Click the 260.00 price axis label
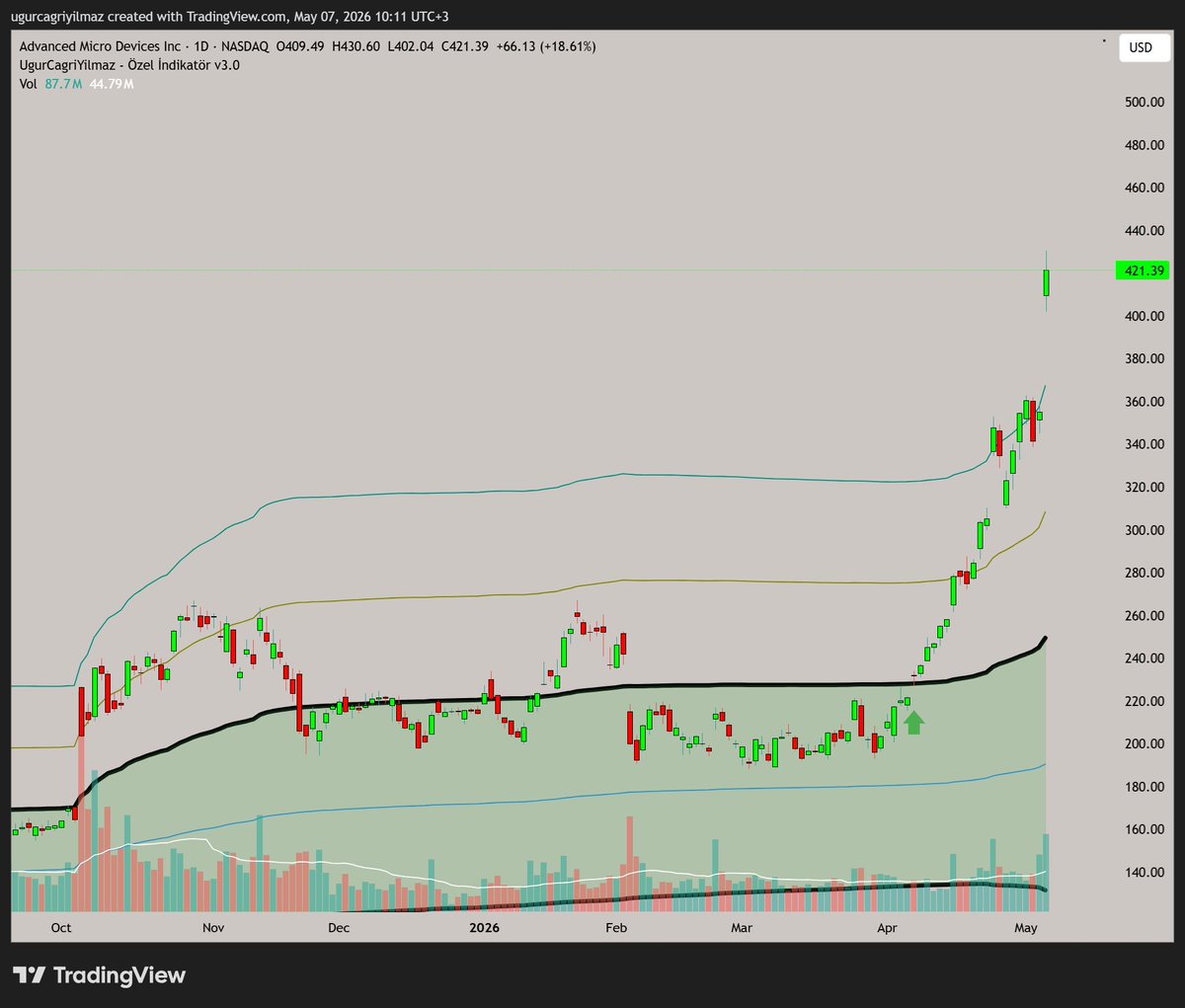1185x1008 pixels. 1145,616
